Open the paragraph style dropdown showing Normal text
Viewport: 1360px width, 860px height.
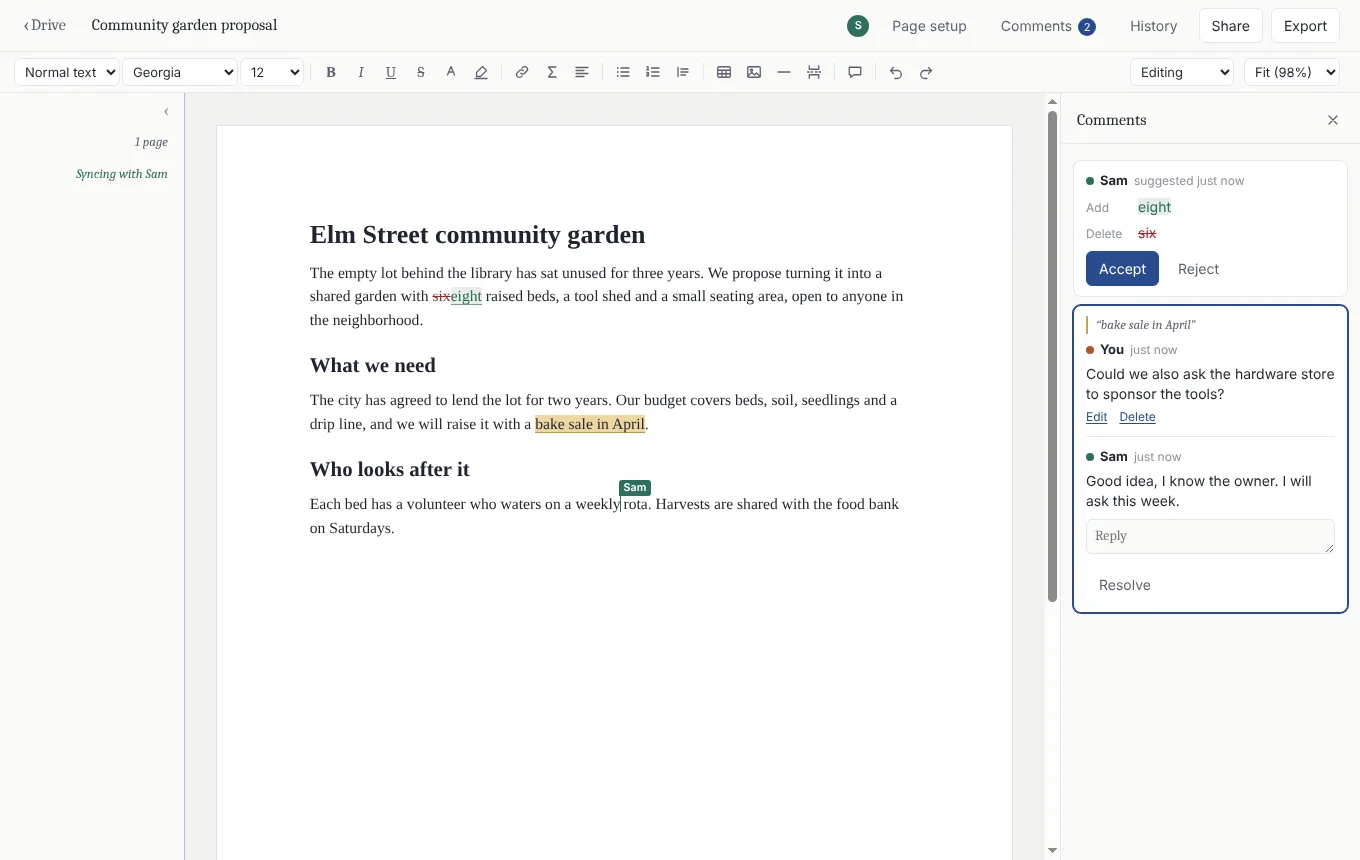tap(67, 72)
